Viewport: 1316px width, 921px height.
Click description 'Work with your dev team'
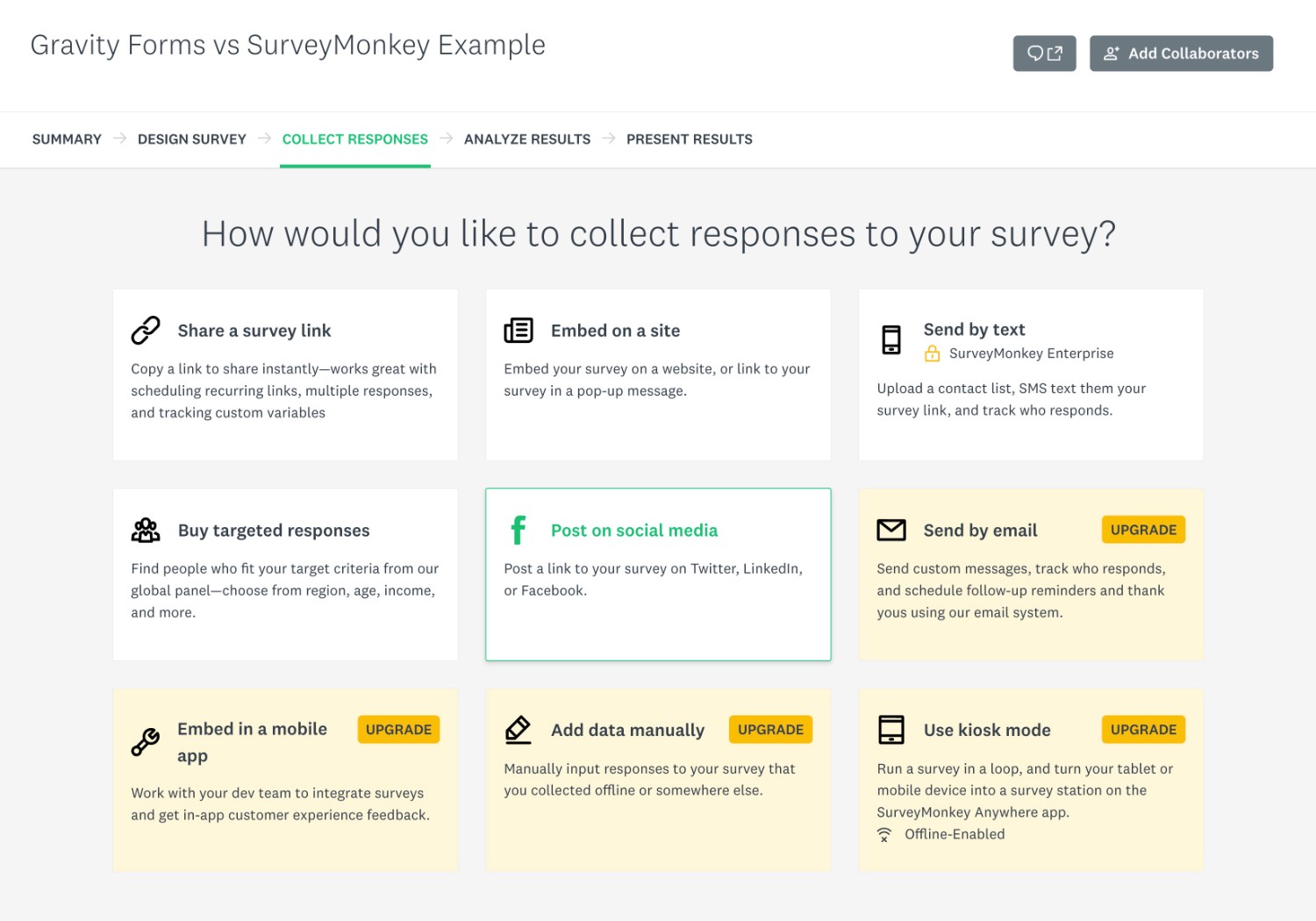click(280, 803)
